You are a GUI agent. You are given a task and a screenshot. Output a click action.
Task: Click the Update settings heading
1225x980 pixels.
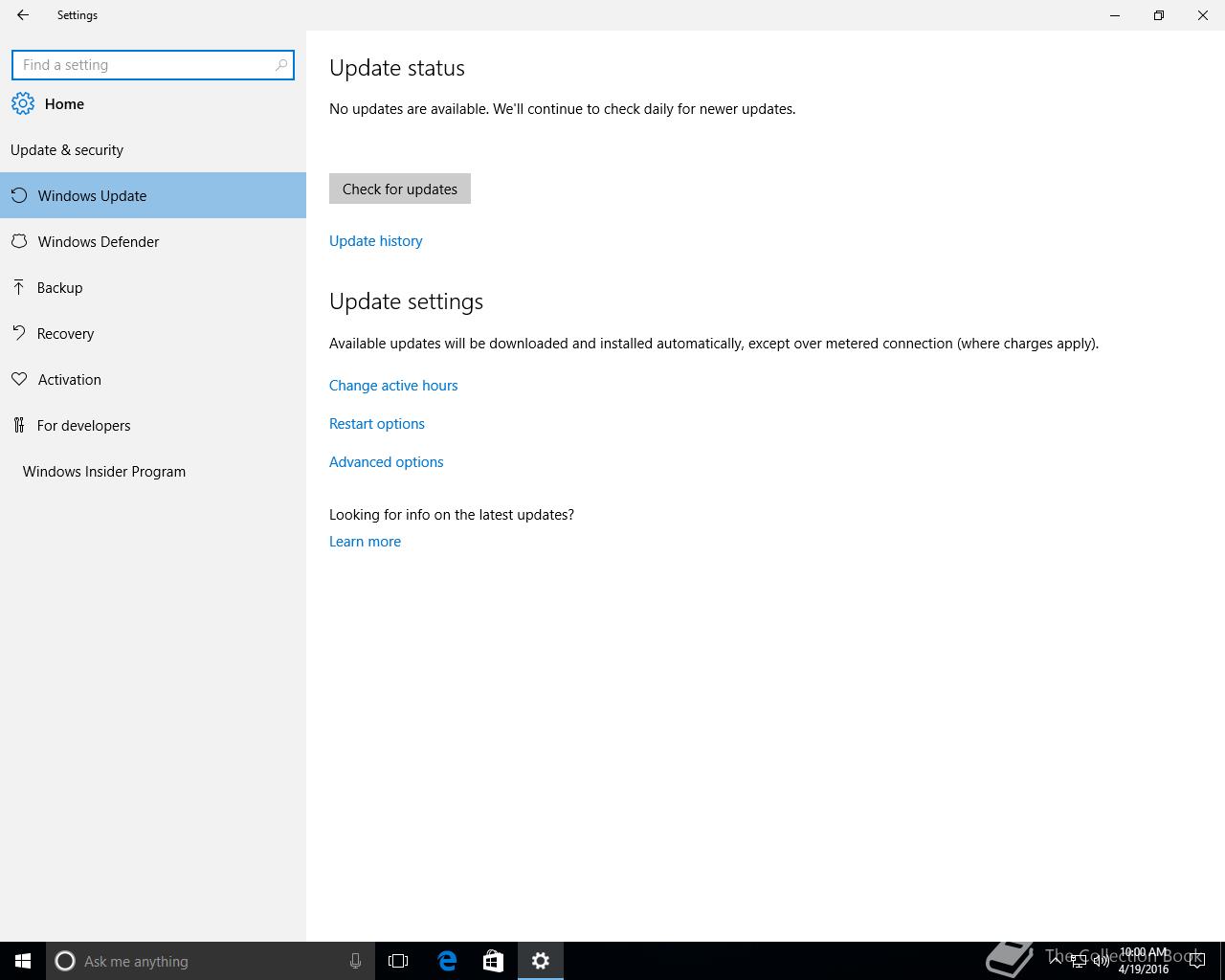coord(407,301)
